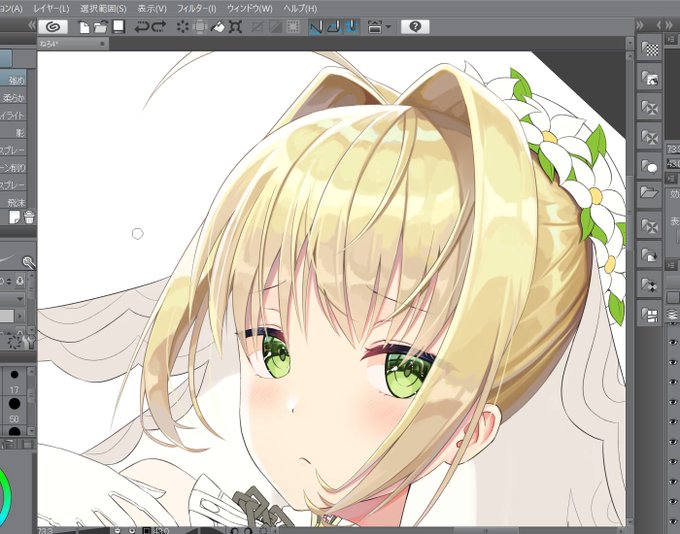This screenshot has width=680, height=534.
Task: Undo the last stroke
Action: point(142,27)
